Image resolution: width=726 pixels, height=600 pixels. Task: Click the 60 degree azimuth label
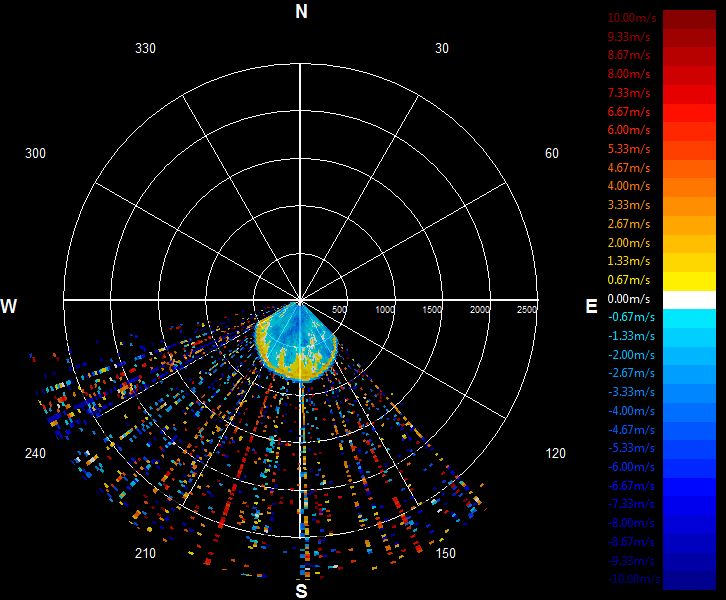pyautogui.click(x=551, y=153)
